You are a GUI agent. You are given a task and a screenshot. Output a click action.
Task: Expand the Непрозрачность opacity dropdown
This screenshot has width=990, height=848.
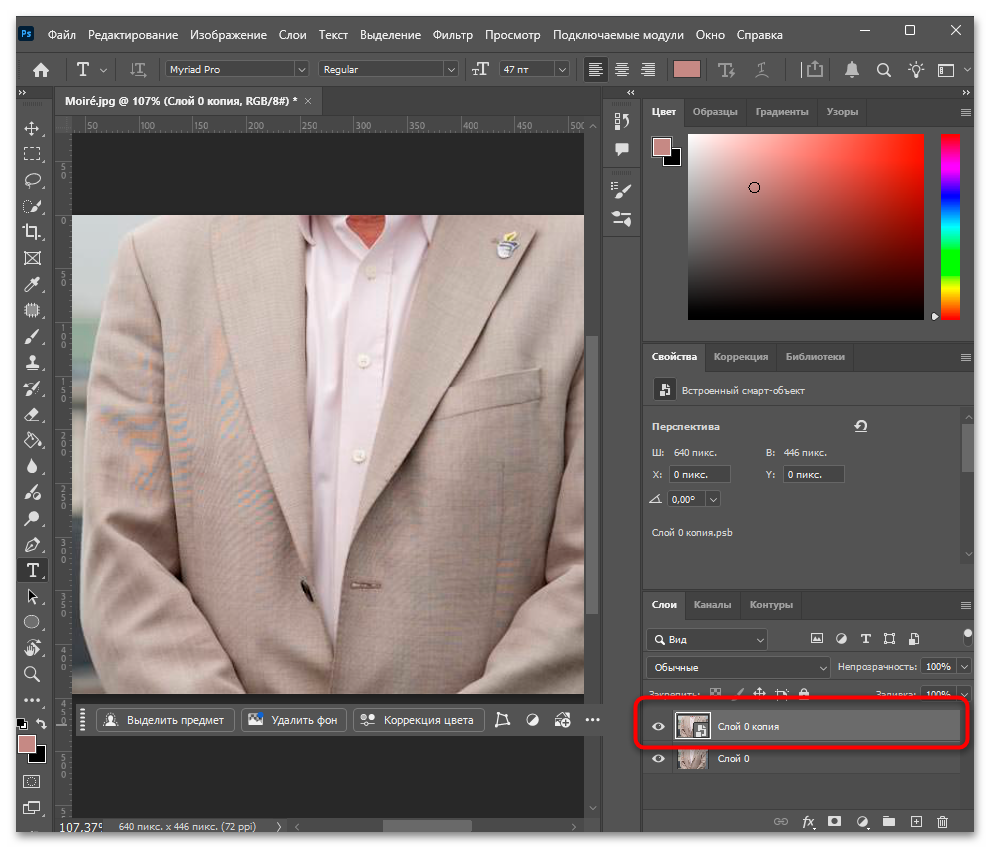(x=965, y=667)
